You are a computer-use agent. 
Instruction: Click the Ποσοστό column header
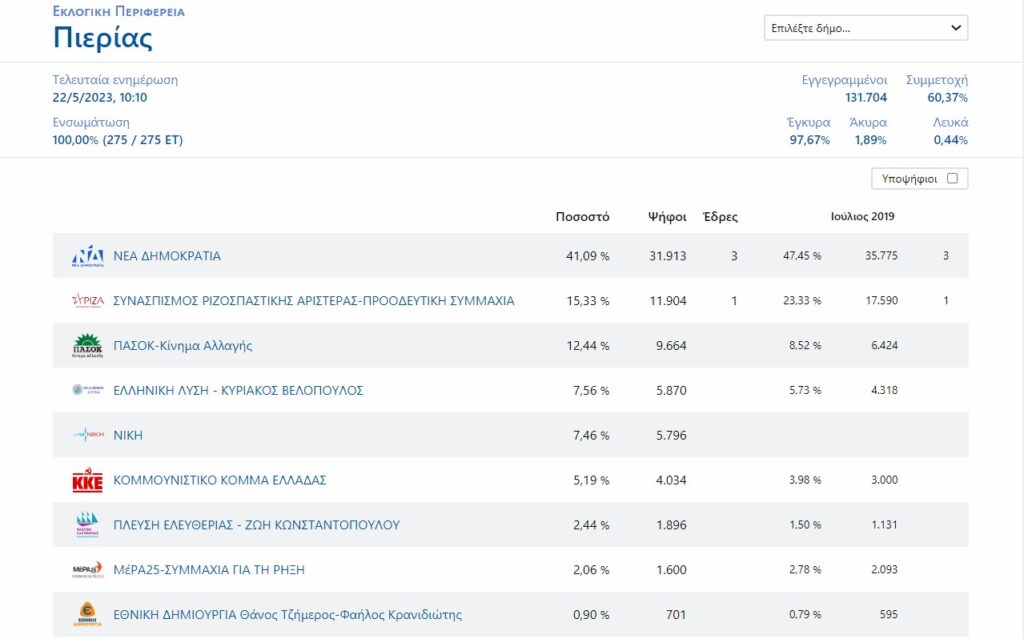582,217
